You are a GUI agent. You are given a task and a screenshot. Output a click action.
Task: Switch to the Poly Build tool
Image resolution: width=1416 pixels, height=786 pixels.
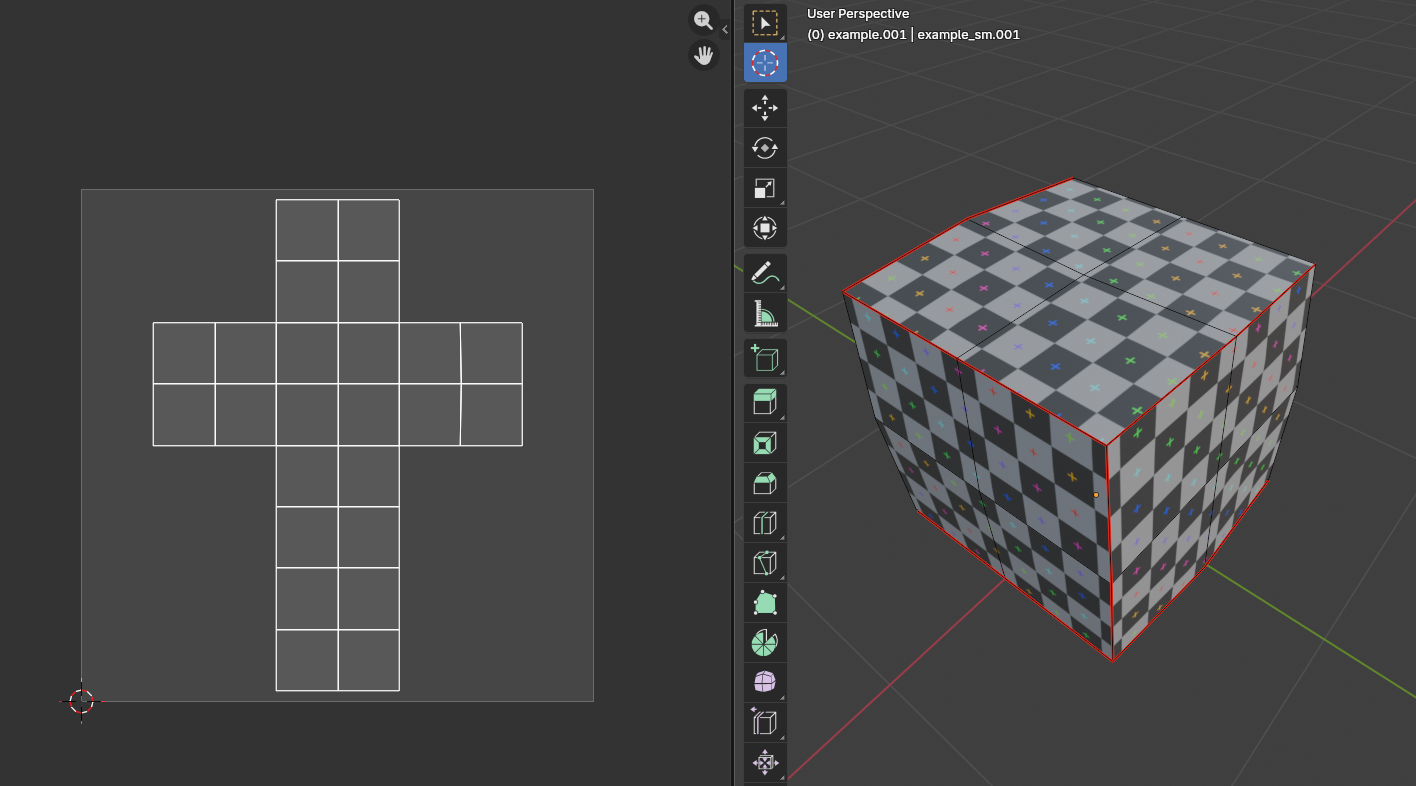[765, 603]
